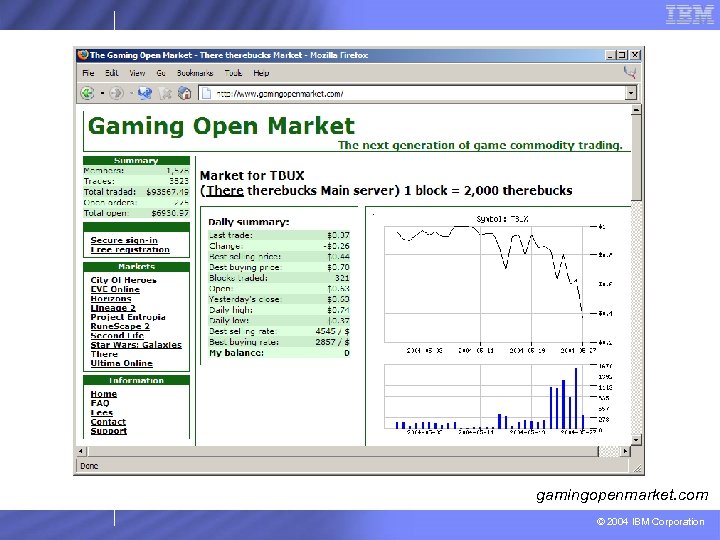Viewport: 720px width, 540px height.
Task: Click the Best buying rate 2857 row
Action: 279,342
